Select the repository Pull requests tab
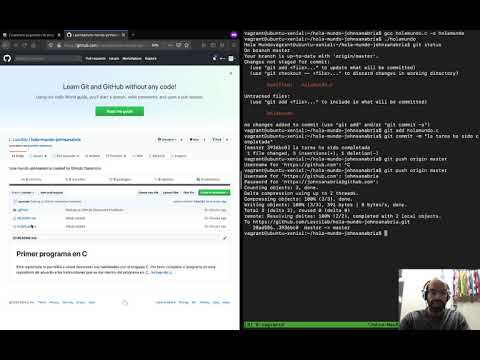The width and height of the screenshot is (480, 360). (x=66, y=156)
